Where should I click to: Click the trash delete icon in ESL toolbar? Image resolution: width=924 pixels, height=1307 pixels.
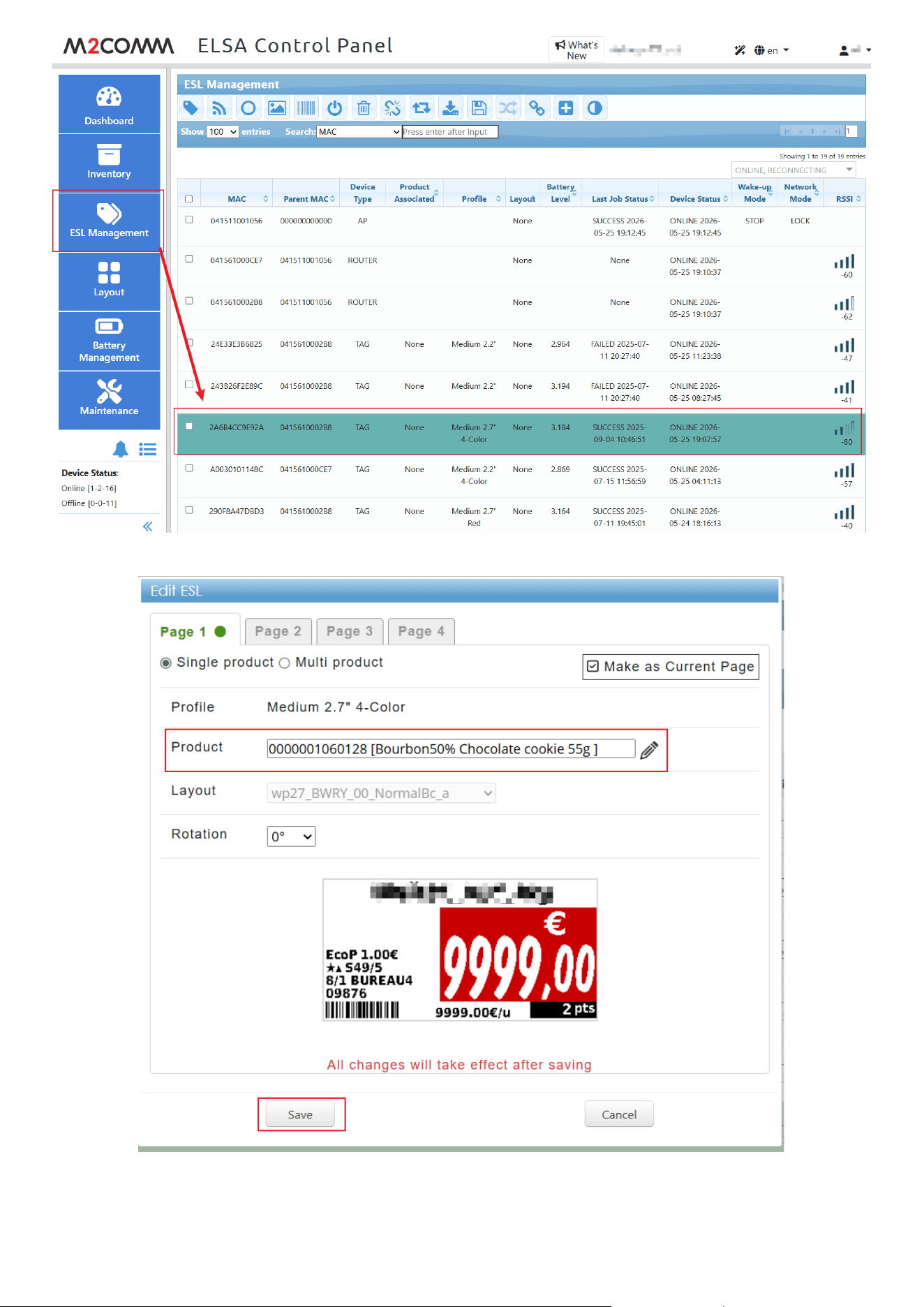tap(364, 108)
